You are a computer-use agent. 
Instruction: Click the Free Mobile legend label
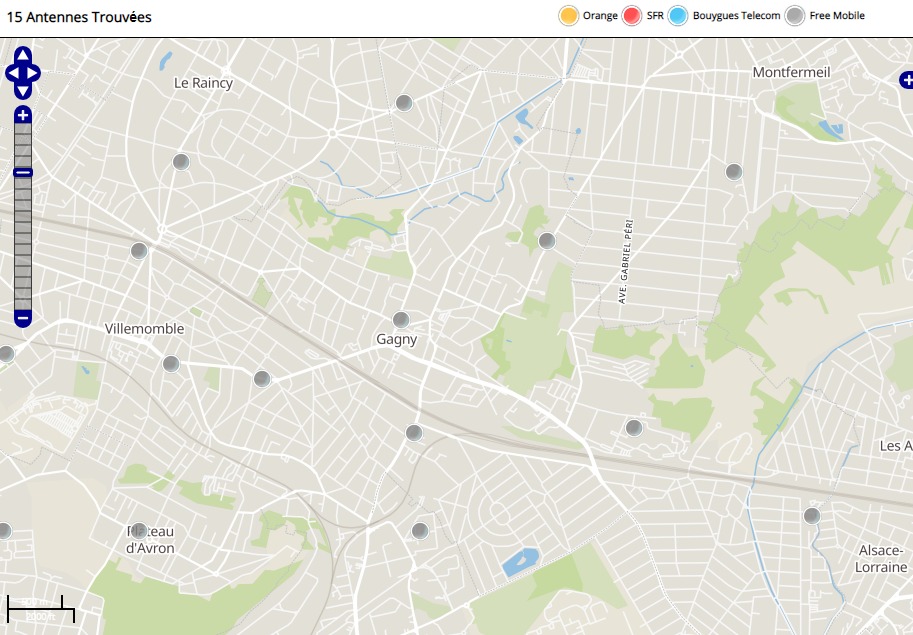coord(837,16)
